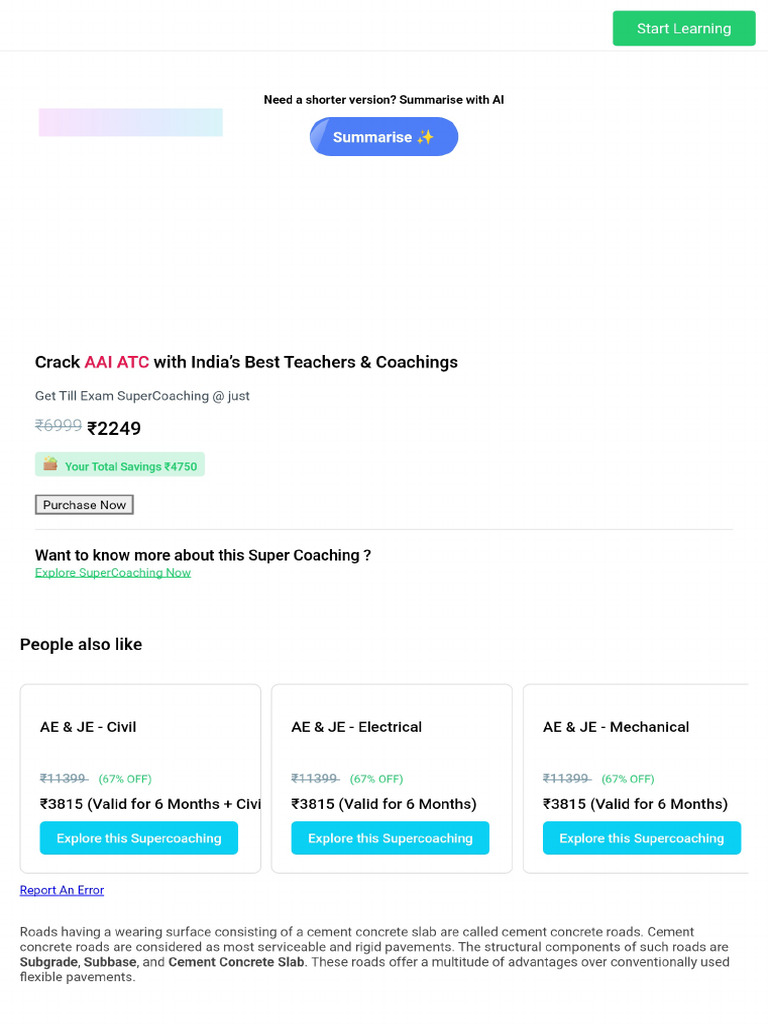Click the struck-through ₹6999 original price
This screenshot has height=1024, width=768.
(x=58, y=426)
